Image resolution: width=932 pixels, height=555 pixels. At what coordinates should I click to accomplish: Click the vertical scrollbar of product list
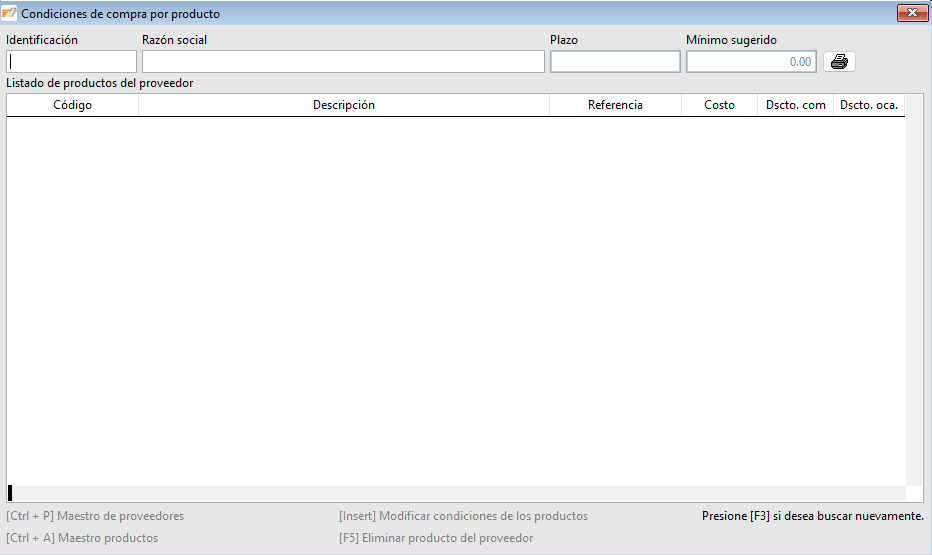pos(914,300)
